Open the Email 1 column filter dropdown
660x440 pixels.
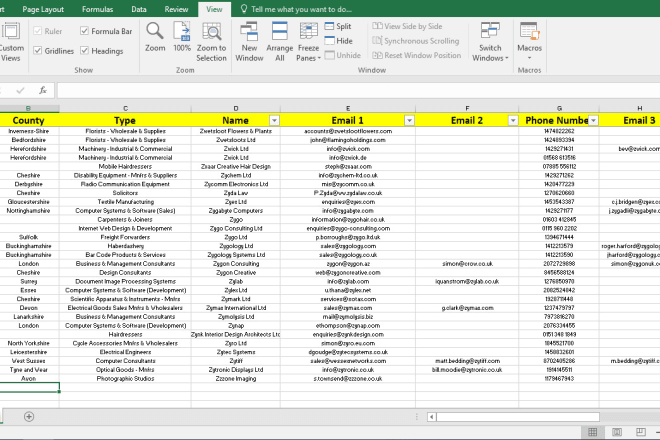[409, 121]
